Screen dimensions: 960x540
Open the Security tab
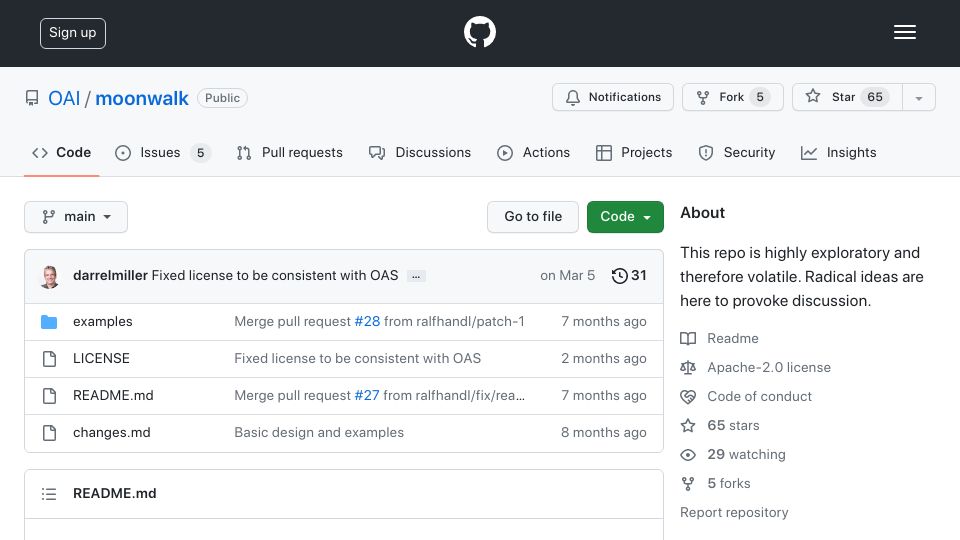(x=737, y=152)
